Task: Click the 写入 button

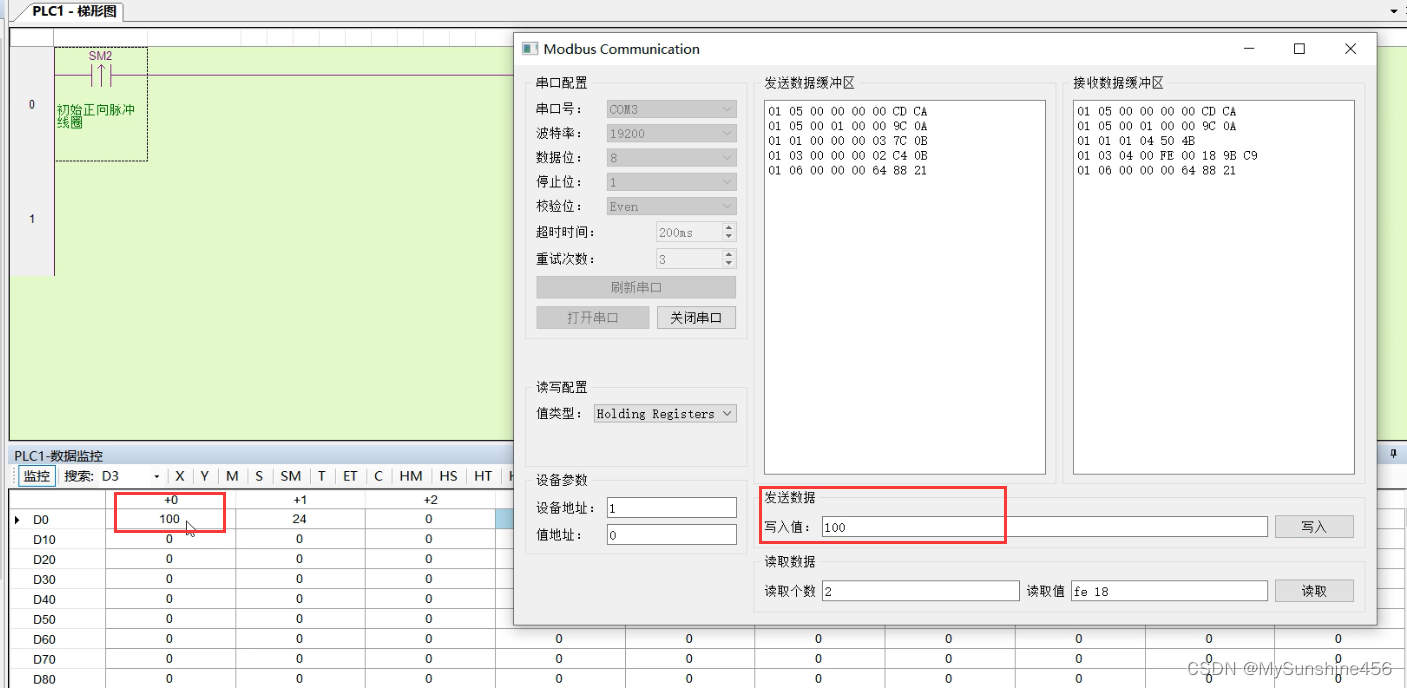Action: click(x=1314, y=527)
